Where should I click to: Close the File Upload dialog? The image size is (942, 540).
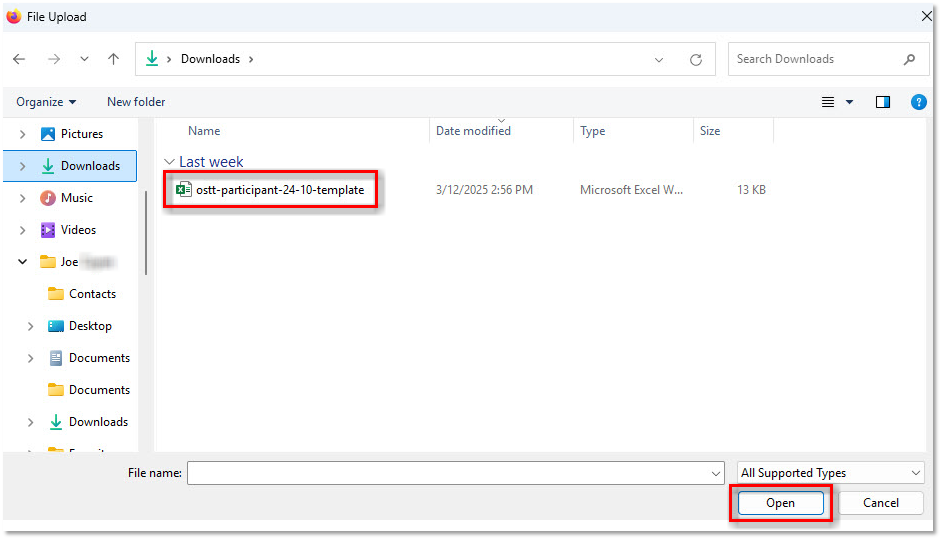click(x=927, y=16)
